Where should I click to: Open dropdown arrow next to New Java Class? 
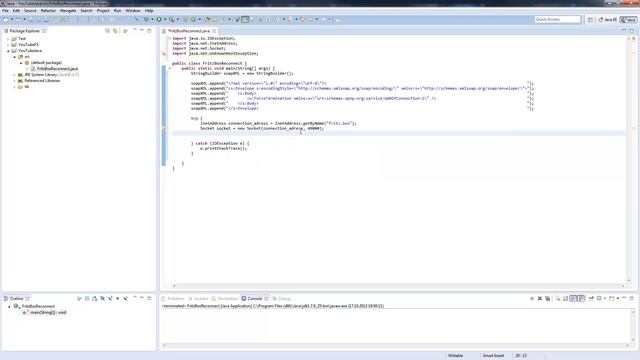pyautogui.click(x=200, y=19)
